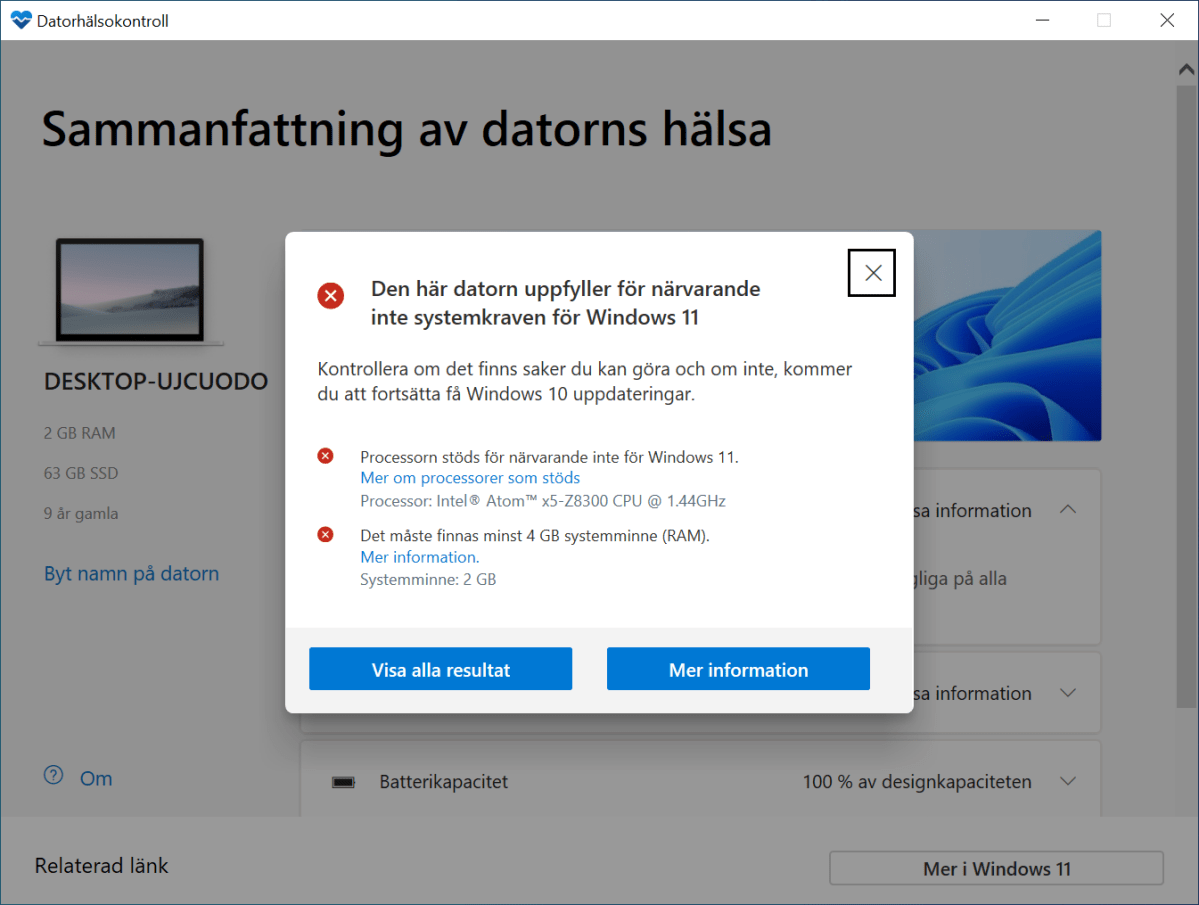Click the red error icon beside the RAM requirement
Screen dimensions: 1199x905
click(x=325, y=534)
